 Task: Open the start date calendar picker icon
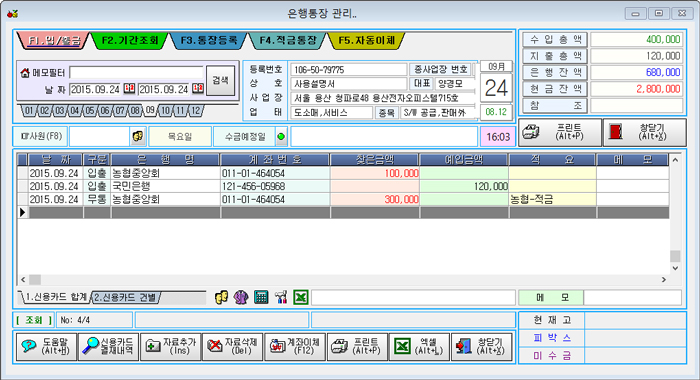coord(129,88)
